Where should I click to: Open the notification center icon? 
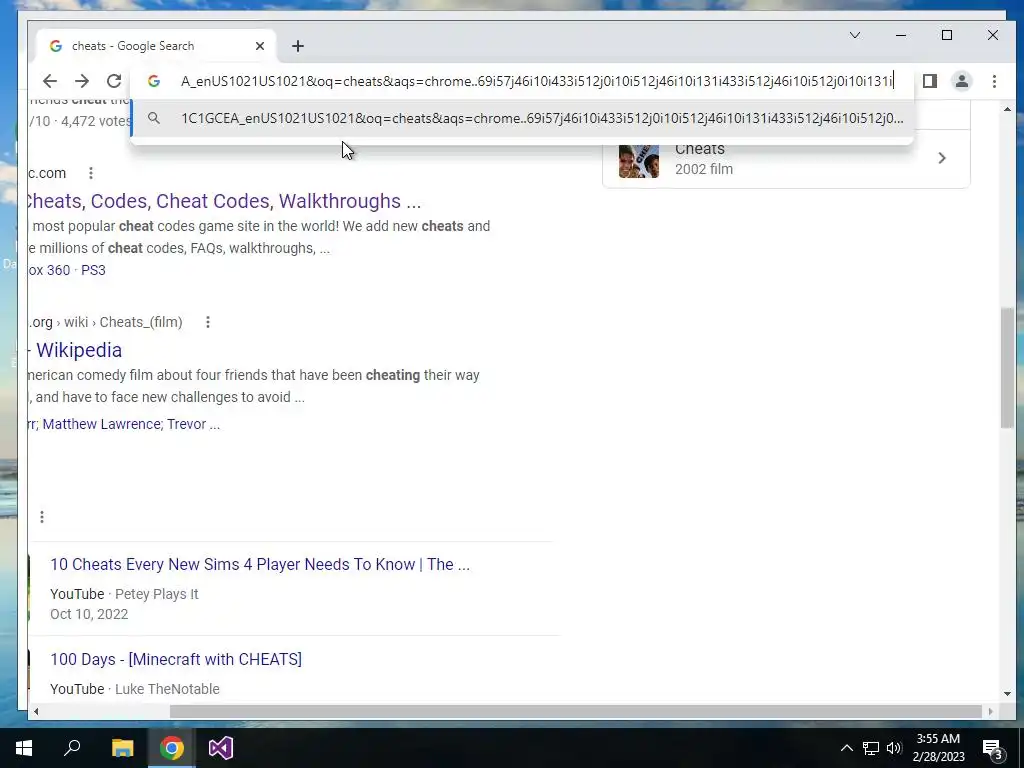coord(992,748)
